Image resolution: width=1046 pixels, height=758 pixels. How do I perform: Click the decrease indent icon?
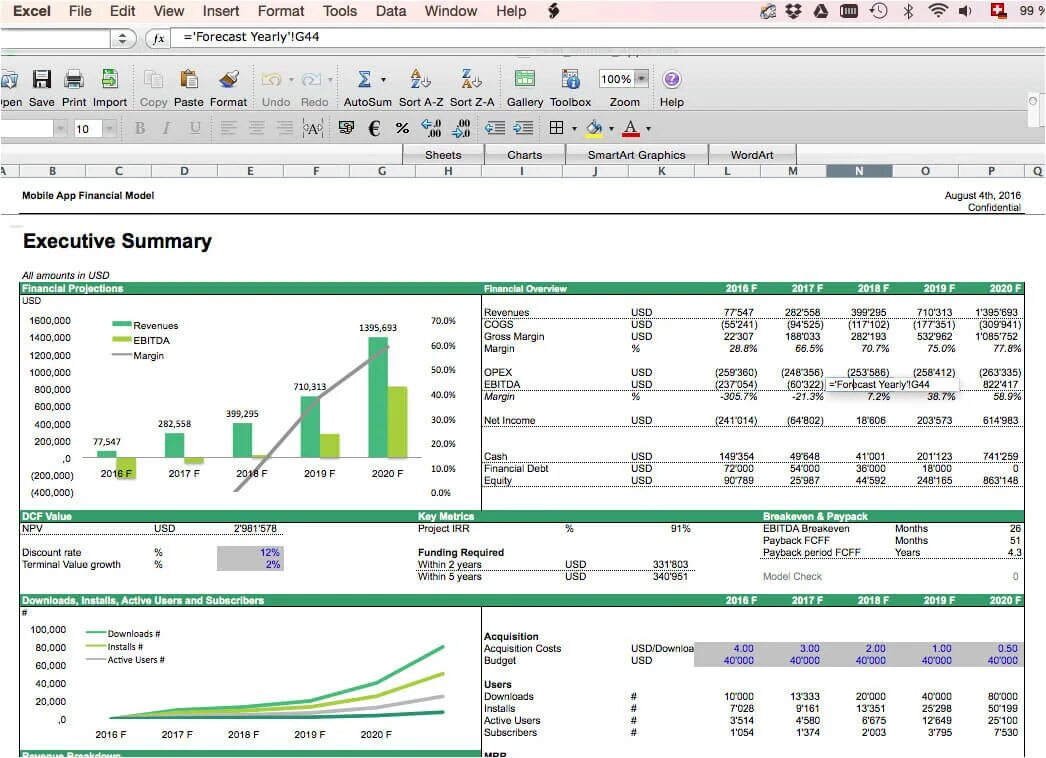pyautogui.click(x=494, y=128)
